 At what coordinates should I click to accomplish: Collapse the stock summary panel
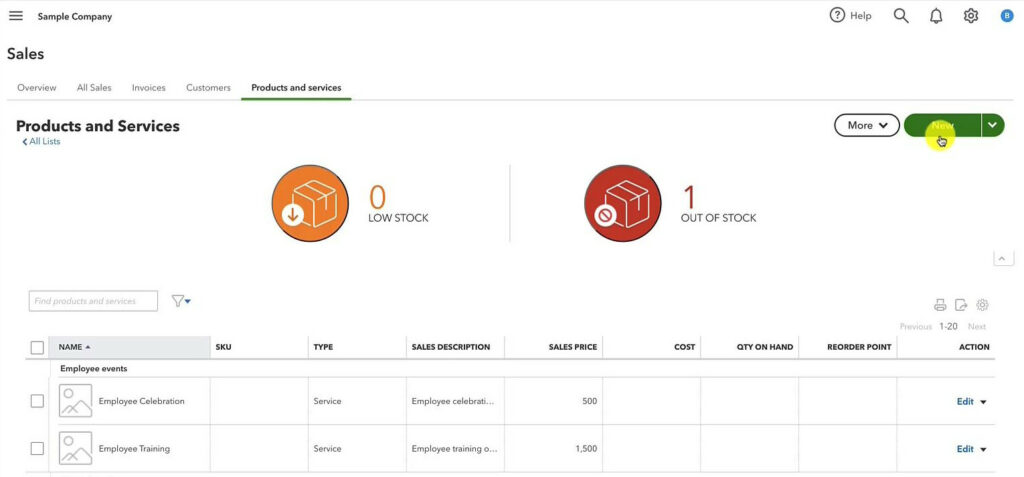coord(1003,258)
